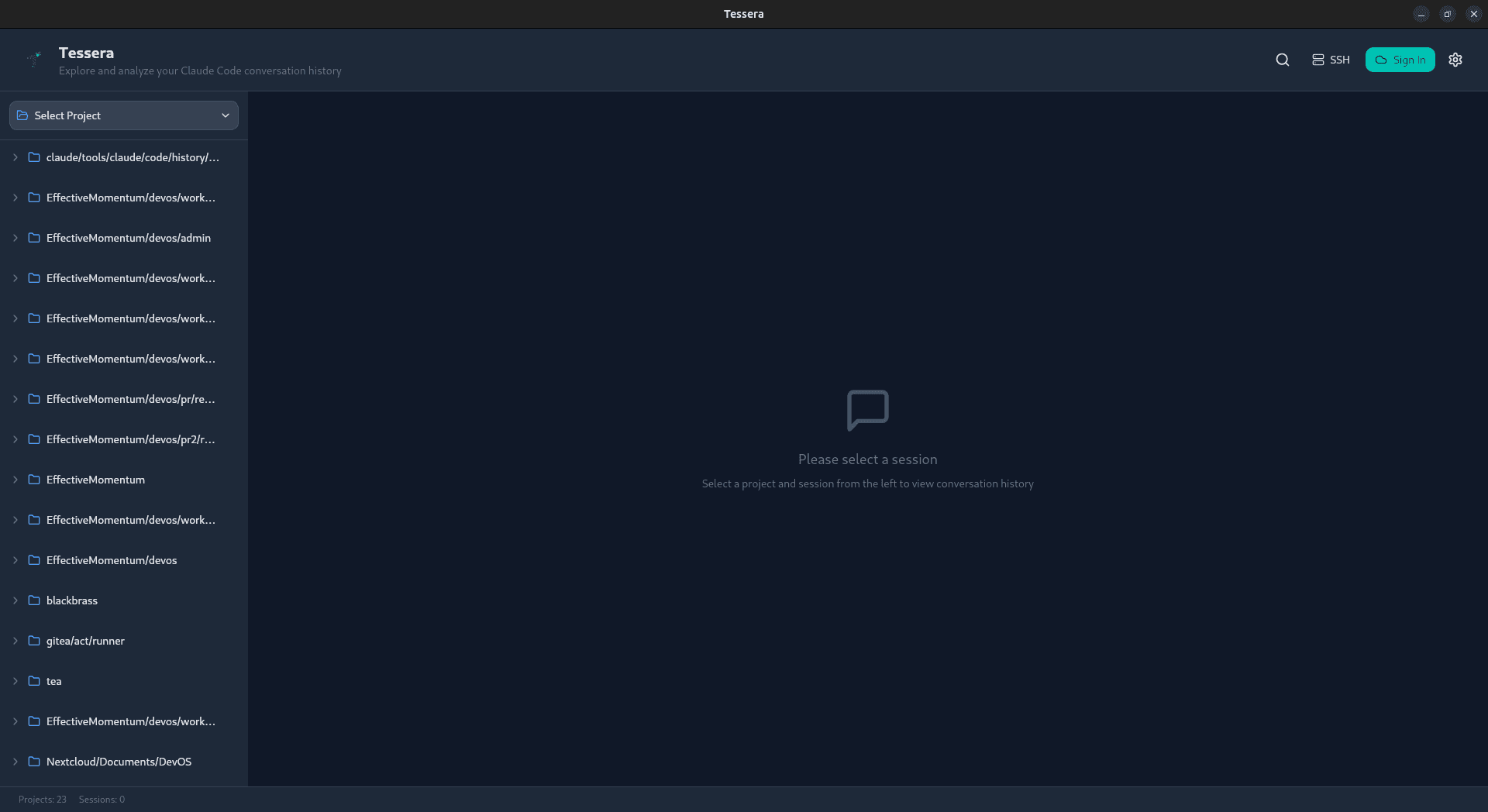1488x812 pixels.
Task: Open the search magnifier icon
Action: (1283, 60)
